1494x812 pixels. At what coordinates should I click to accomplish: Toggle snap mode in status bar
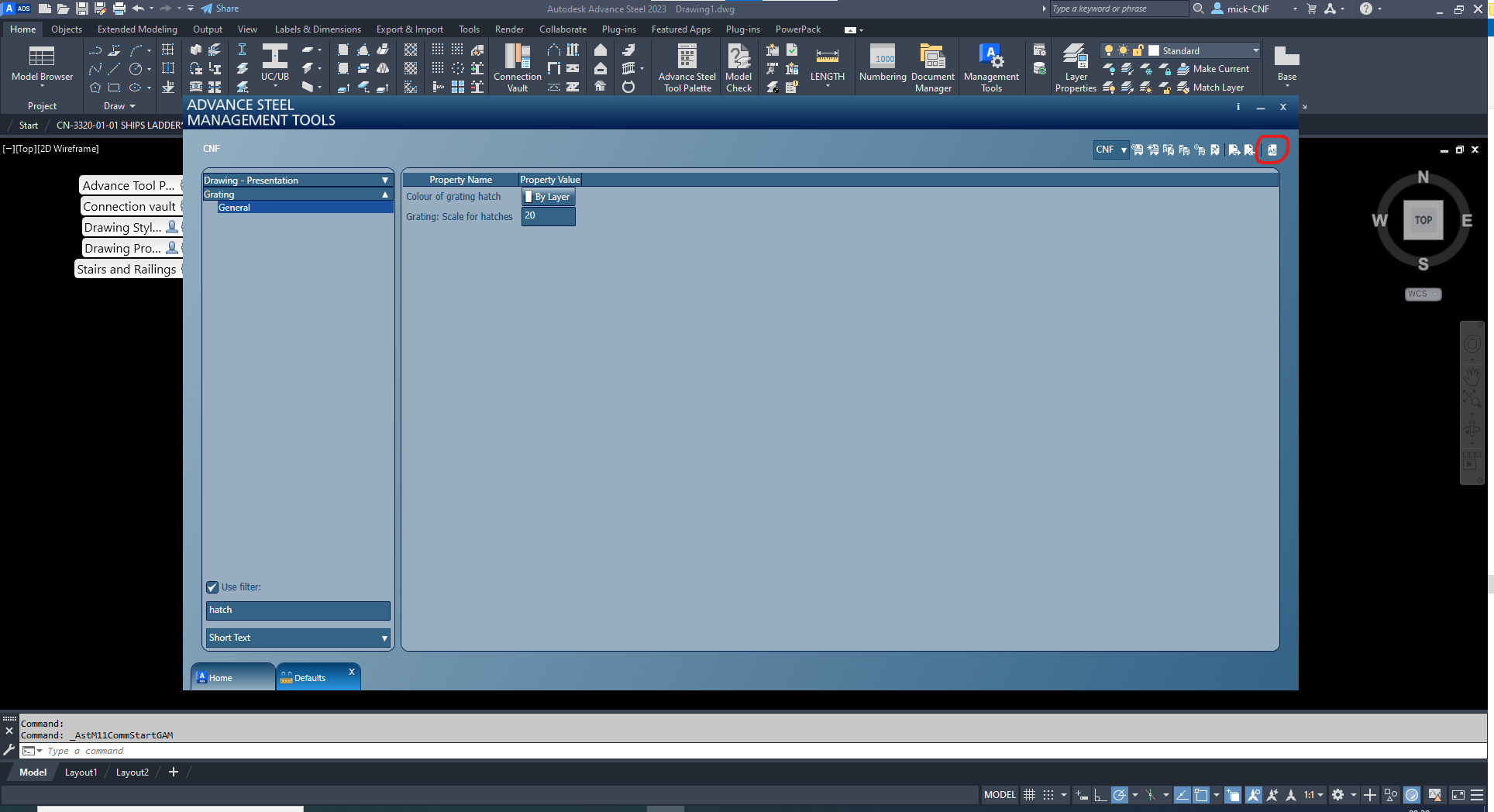(x=1048, y=795)
